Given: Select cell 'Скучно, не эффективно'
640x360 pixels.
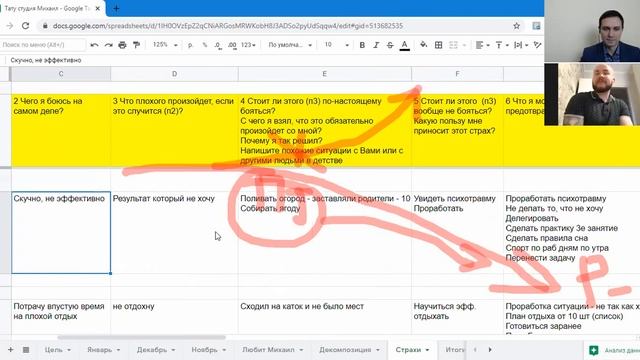Looking at the screenshot, I should [61, 233].
